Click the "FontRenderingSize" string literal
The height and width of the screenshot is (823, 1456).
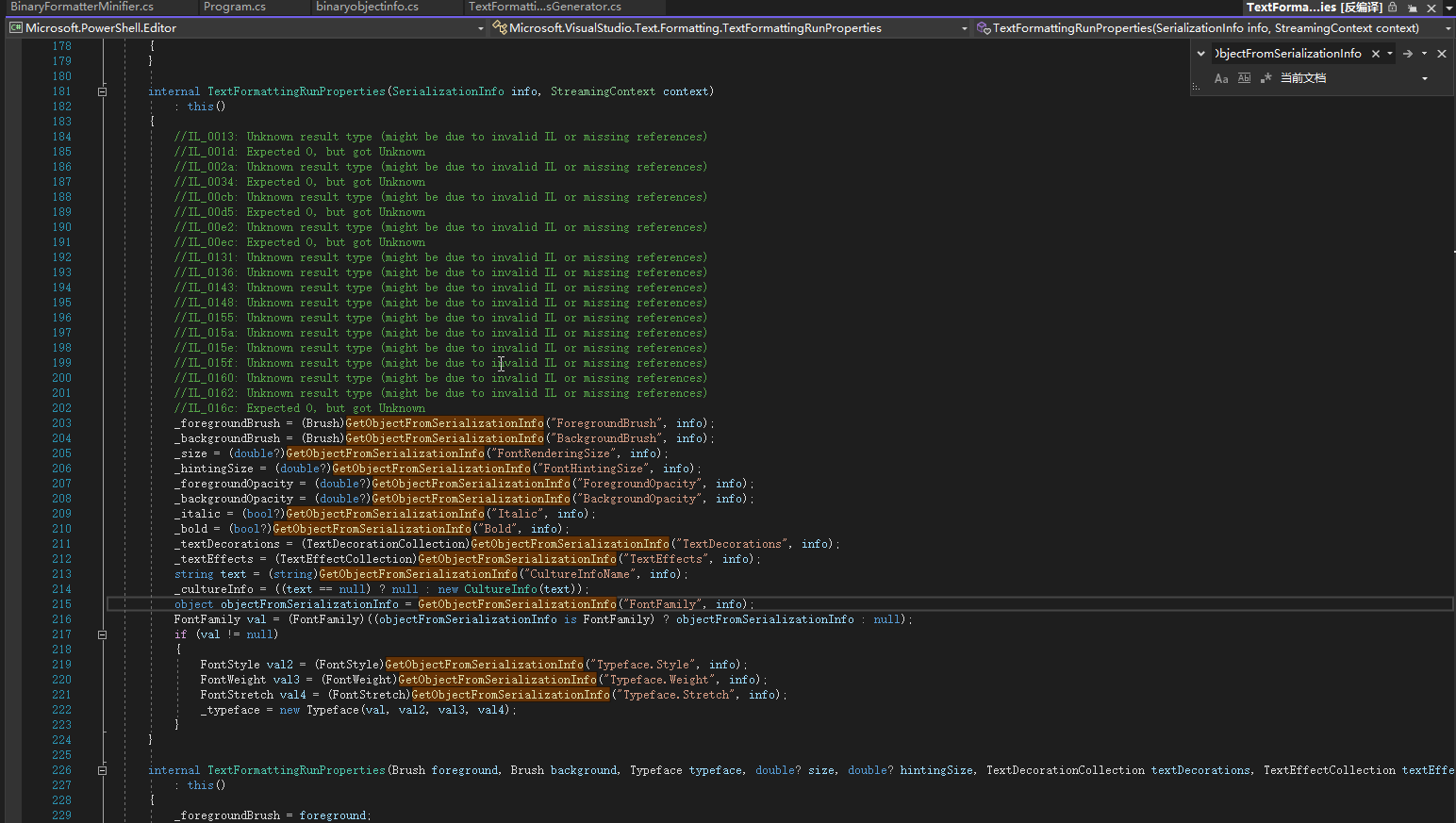coord(554,453)
